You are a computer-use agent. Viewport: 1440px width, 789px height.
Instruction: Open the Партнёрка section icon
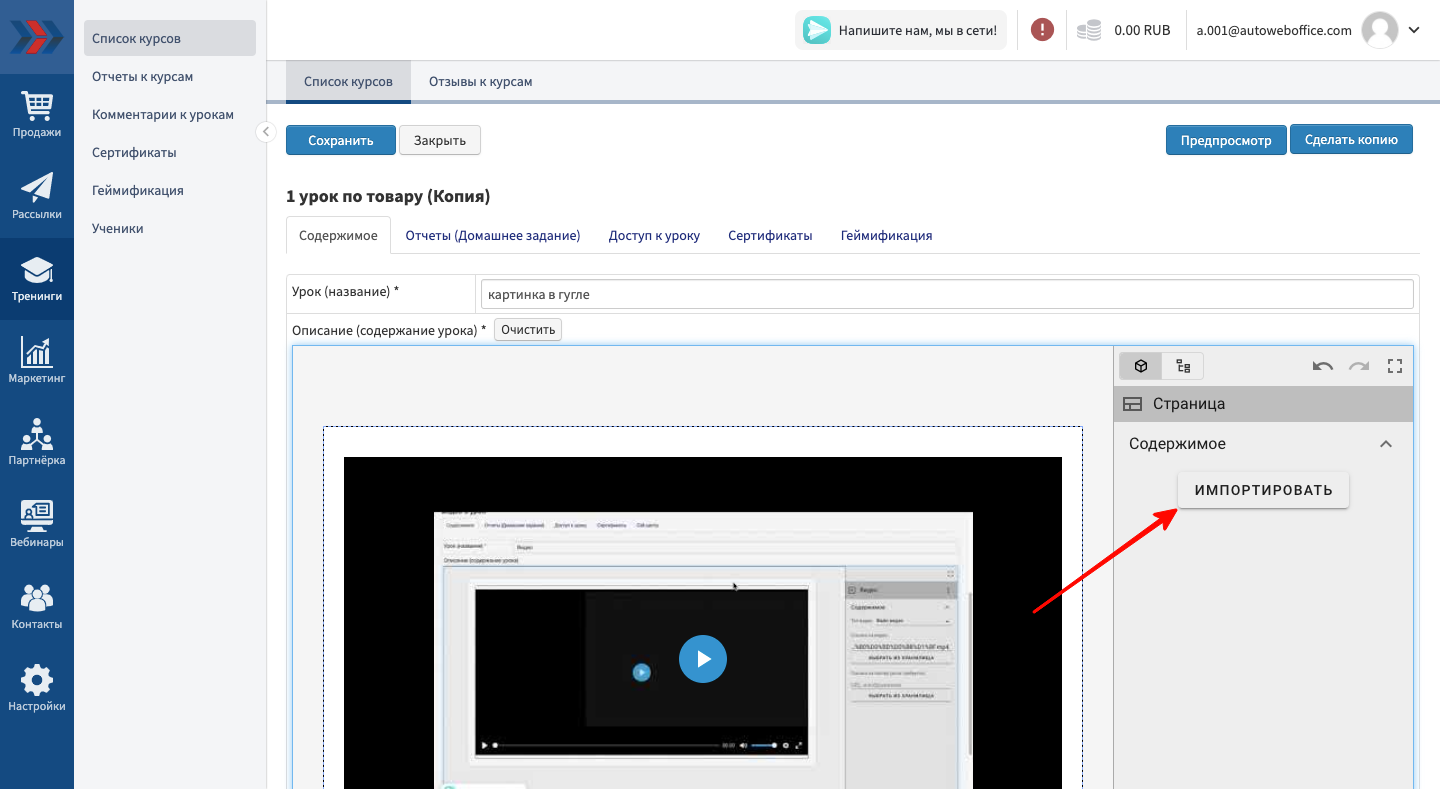[37, 442]
